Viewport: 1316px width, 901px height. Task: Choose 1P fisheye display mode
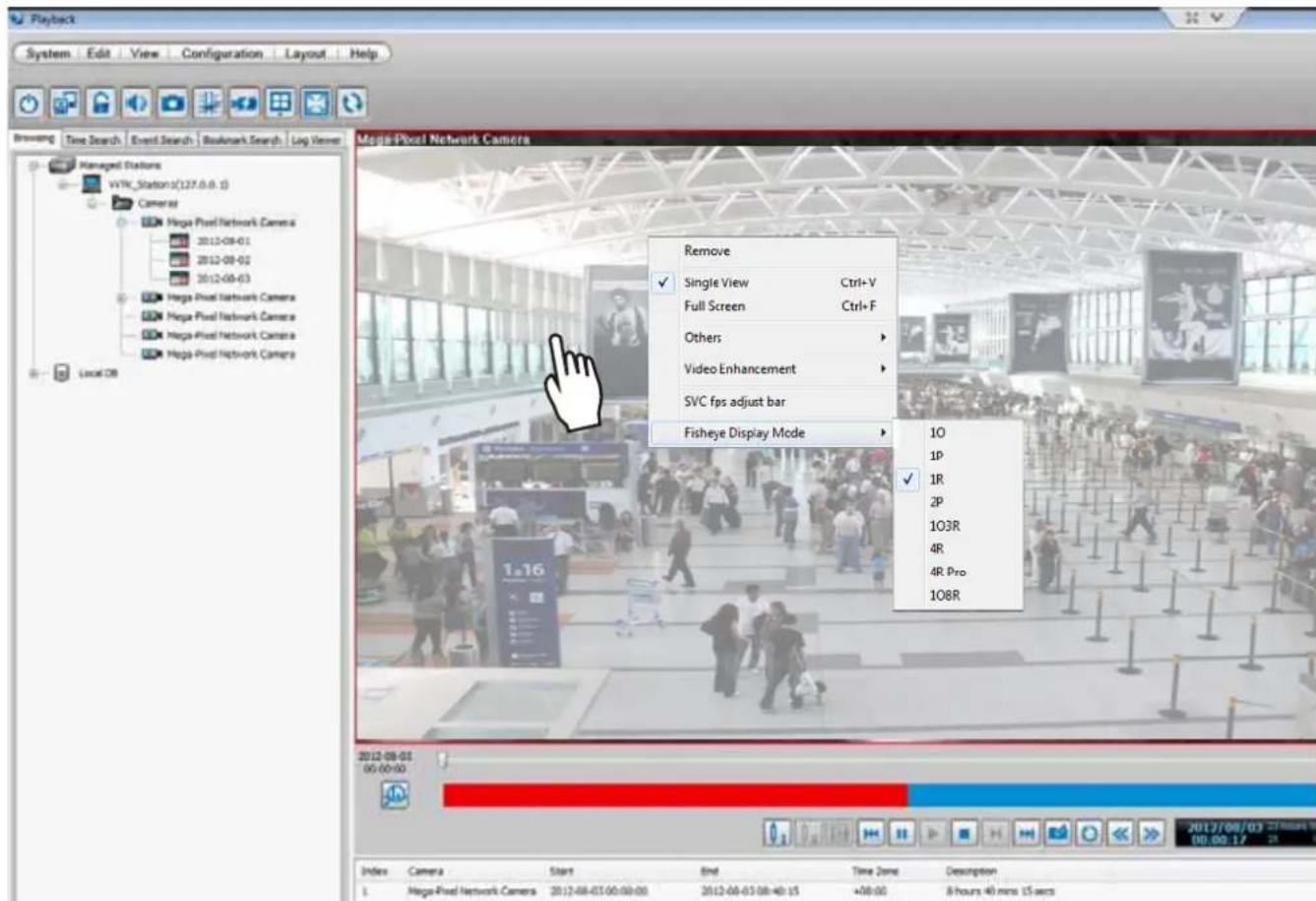coord(958,456)
